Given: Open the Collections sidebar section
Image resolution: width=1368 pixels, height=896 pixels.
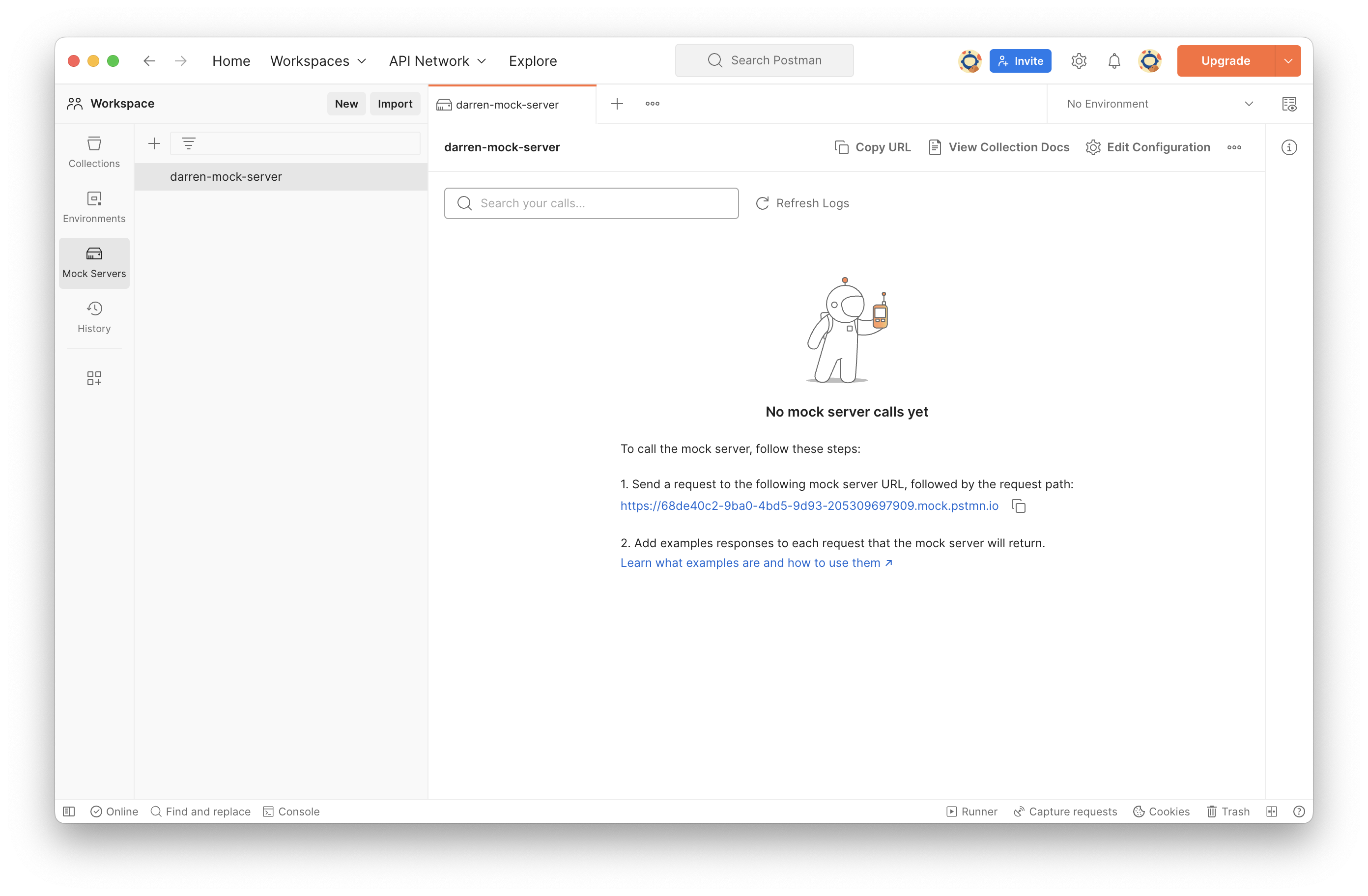Looking at the screenshot, I should (x=94, y=152).
